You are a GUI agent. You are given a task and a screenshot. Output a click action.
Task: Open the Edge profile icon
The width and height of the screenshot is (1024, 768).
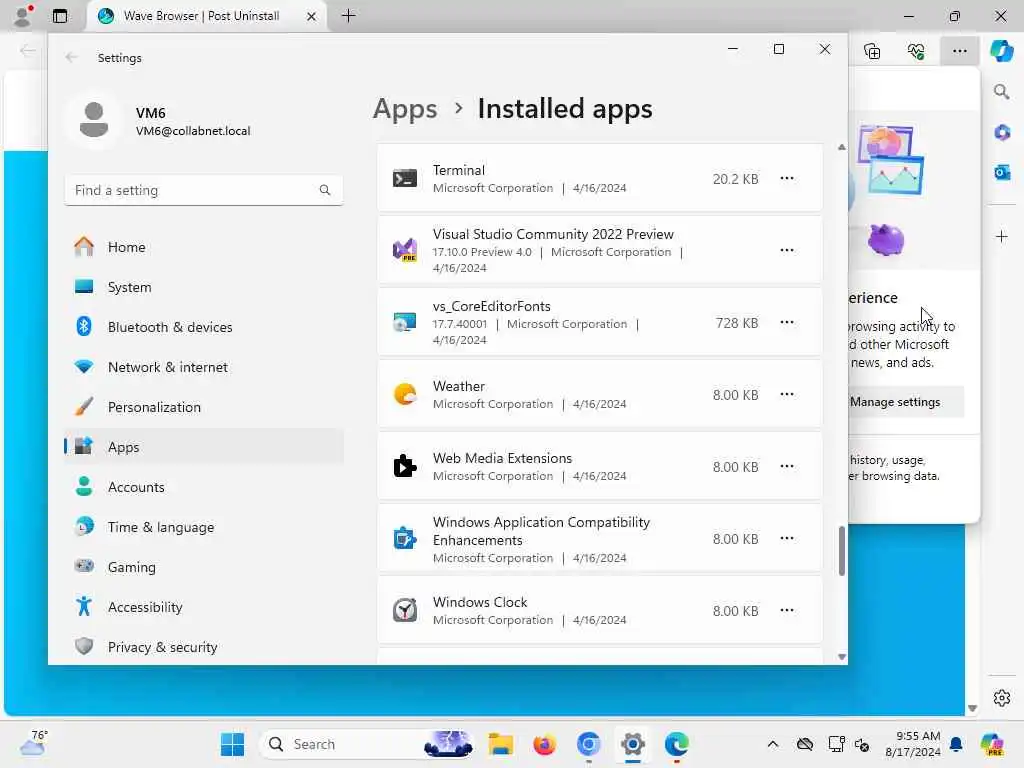[x=22, y=16]
